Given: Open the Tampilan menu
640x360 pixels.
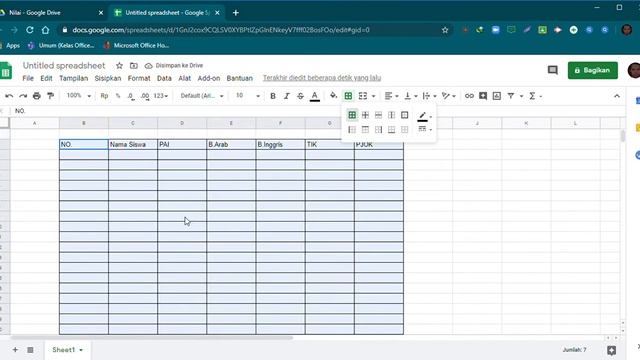Looking at the screenshot, I should point(73,78).
